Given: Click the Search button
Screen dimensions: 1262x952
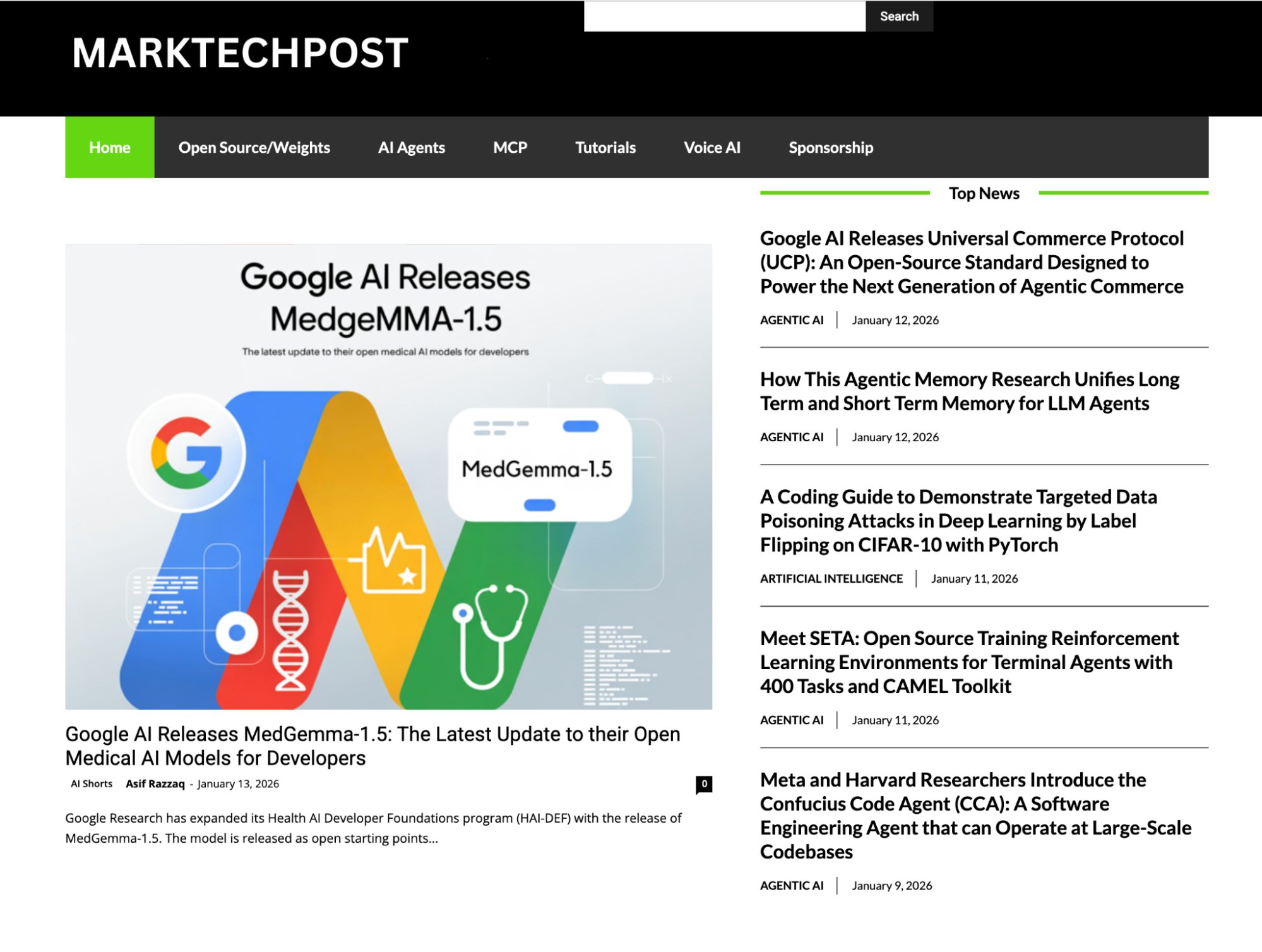Looking at the screenshot, I should pyautogui.click(x=898, y=16).
